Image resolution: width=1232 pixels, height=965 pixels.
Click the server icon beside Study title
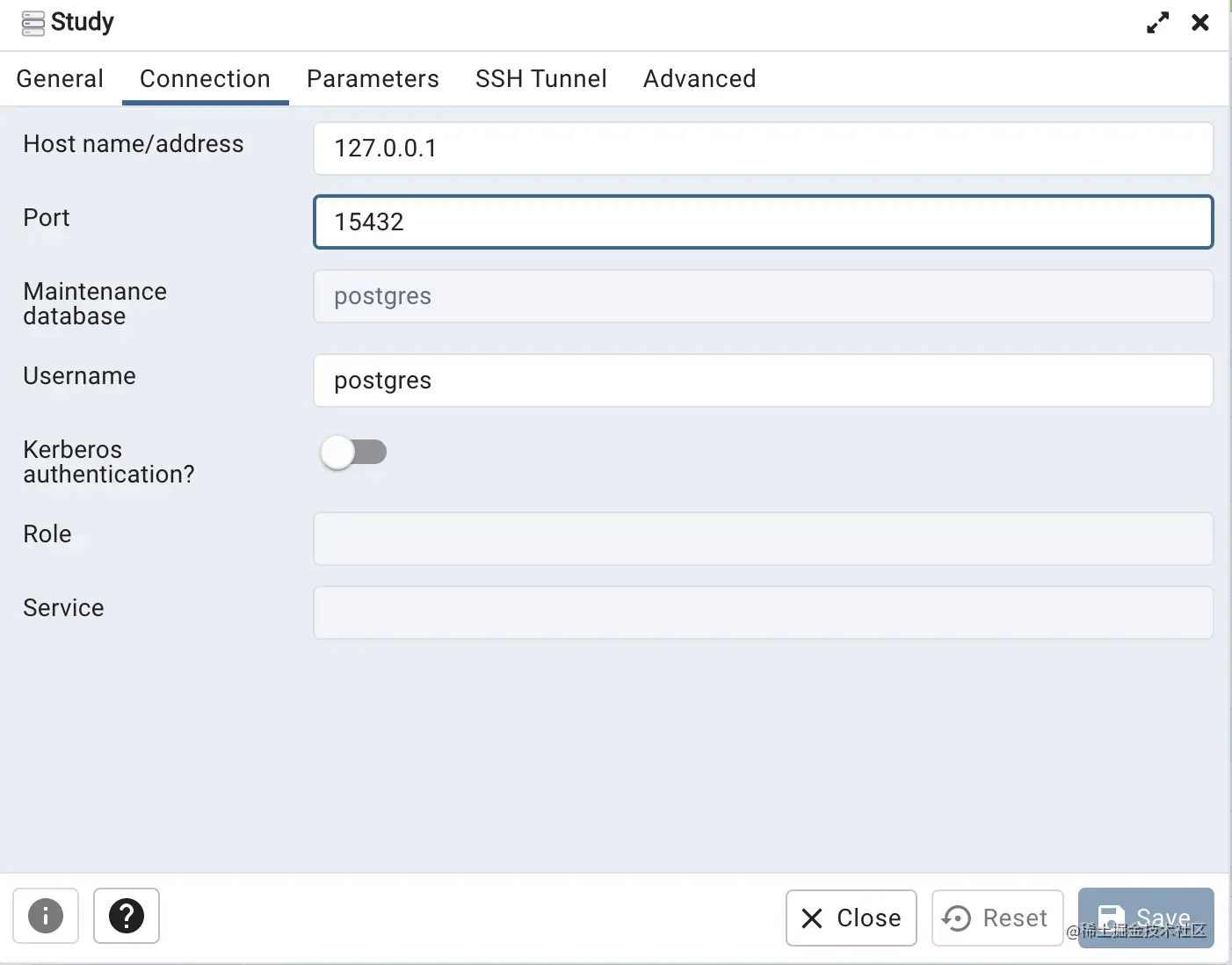[33, 23]
